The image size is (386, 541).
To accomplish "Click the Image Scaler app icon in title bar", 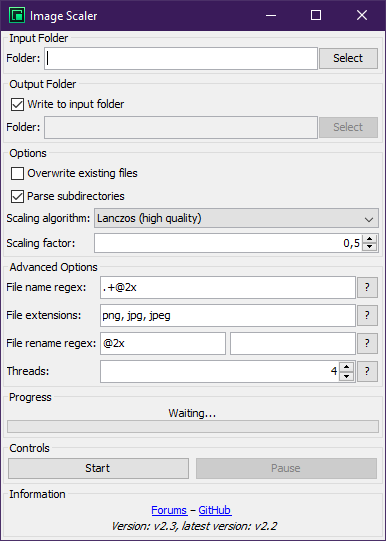I will [x=17, y=16].
